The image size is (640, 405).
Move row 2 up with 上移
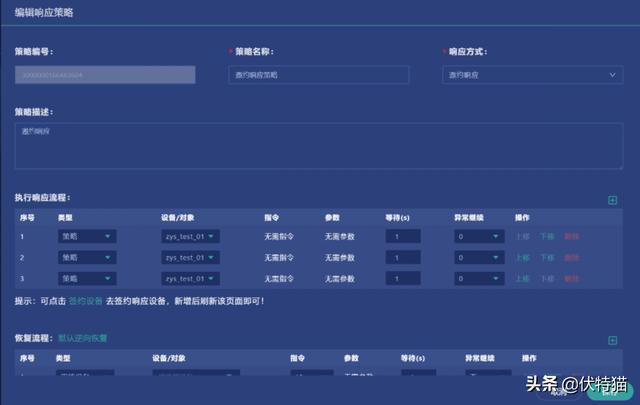(523, 258)
